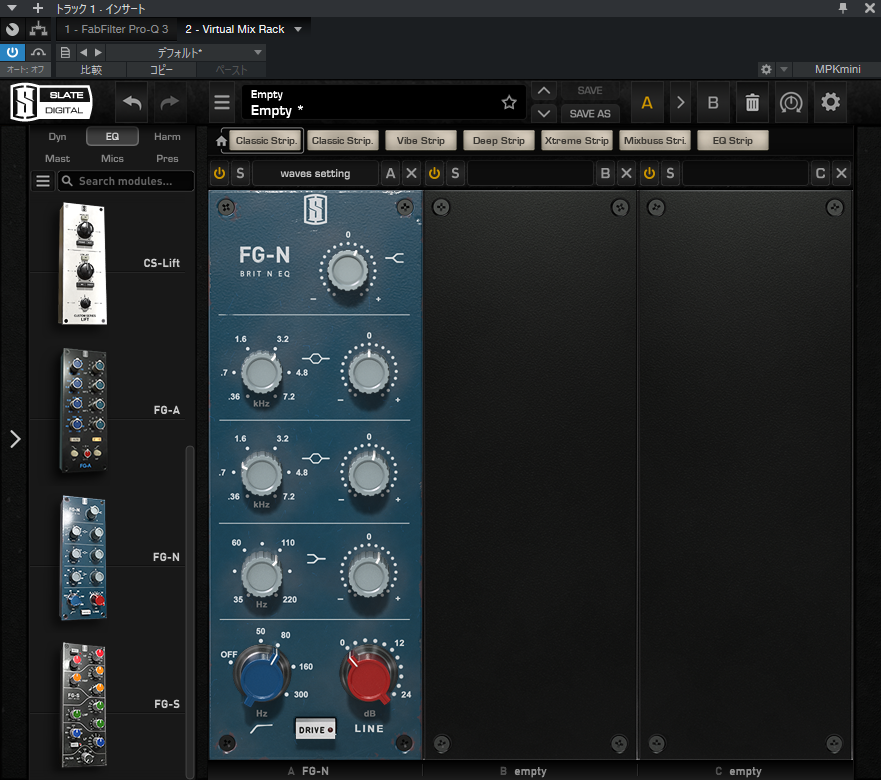Open the meter gauge icon
This screenshot has width=881, height=780.
click(x=791, y=102)
